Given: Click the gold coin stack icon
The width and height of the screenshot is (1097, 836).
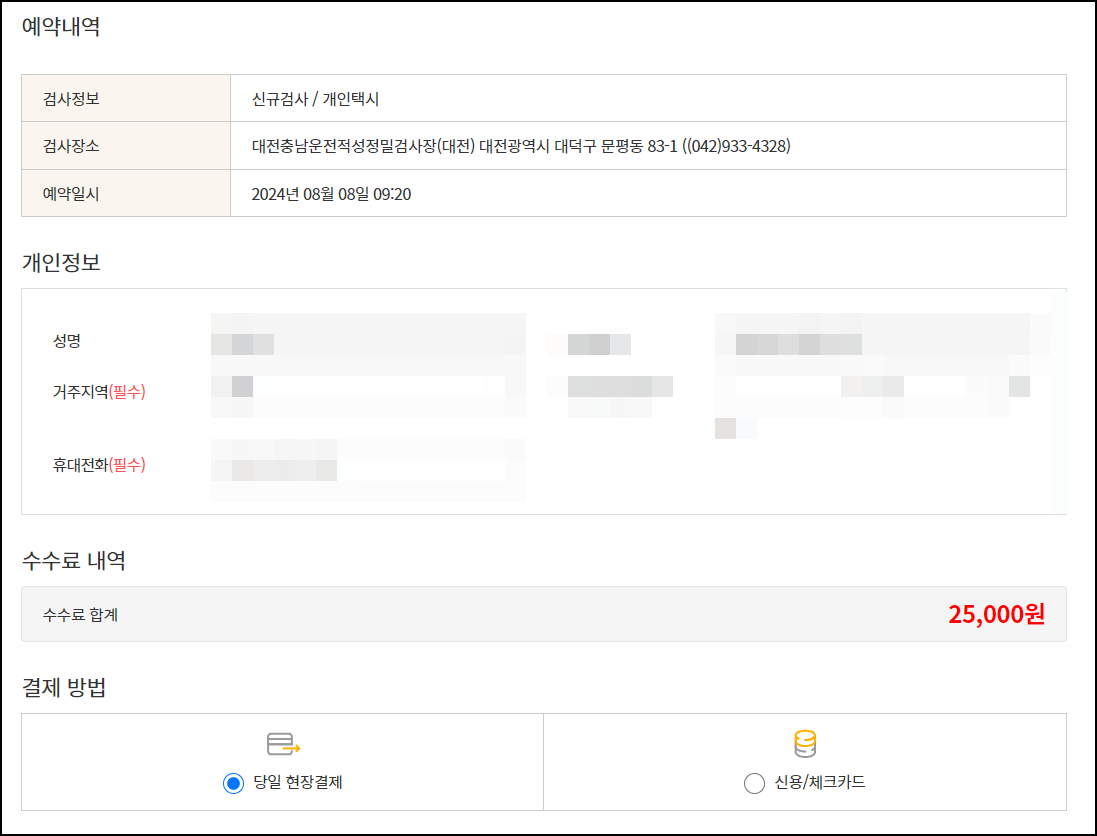Looking at the screenshot, I should tap(805, 744).
